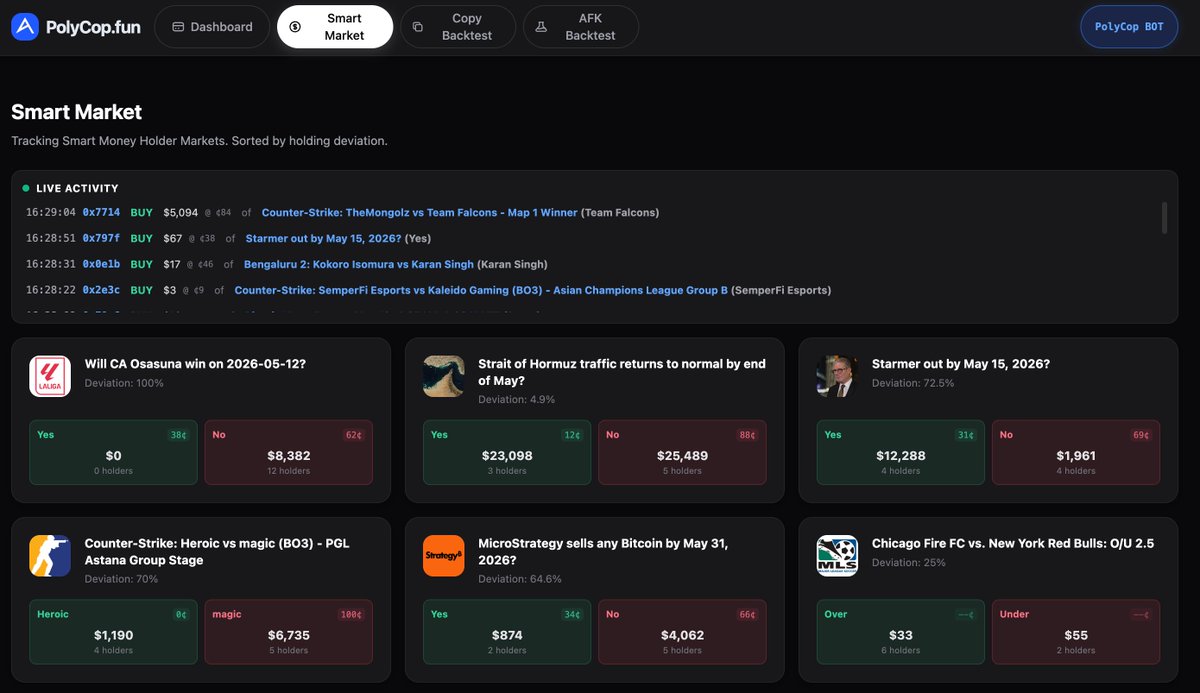Image resolution: width=1200 pixels, height=693 pixels.
Task: Open wallet address 0x2e3c link
Action: point(101,290)
